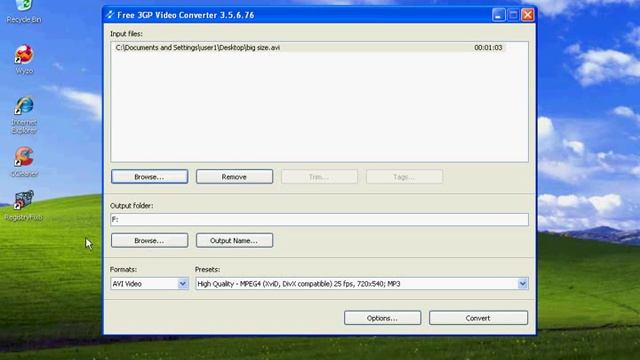Browse for input files
The image size is (640, 360).
point(149,177)
